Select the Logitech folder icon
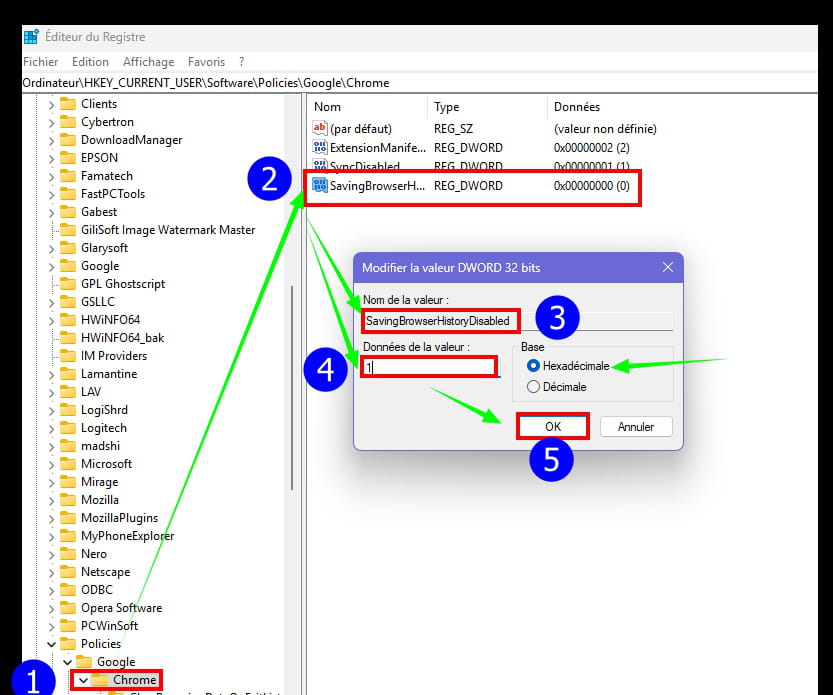 click(x=67, y=428)
